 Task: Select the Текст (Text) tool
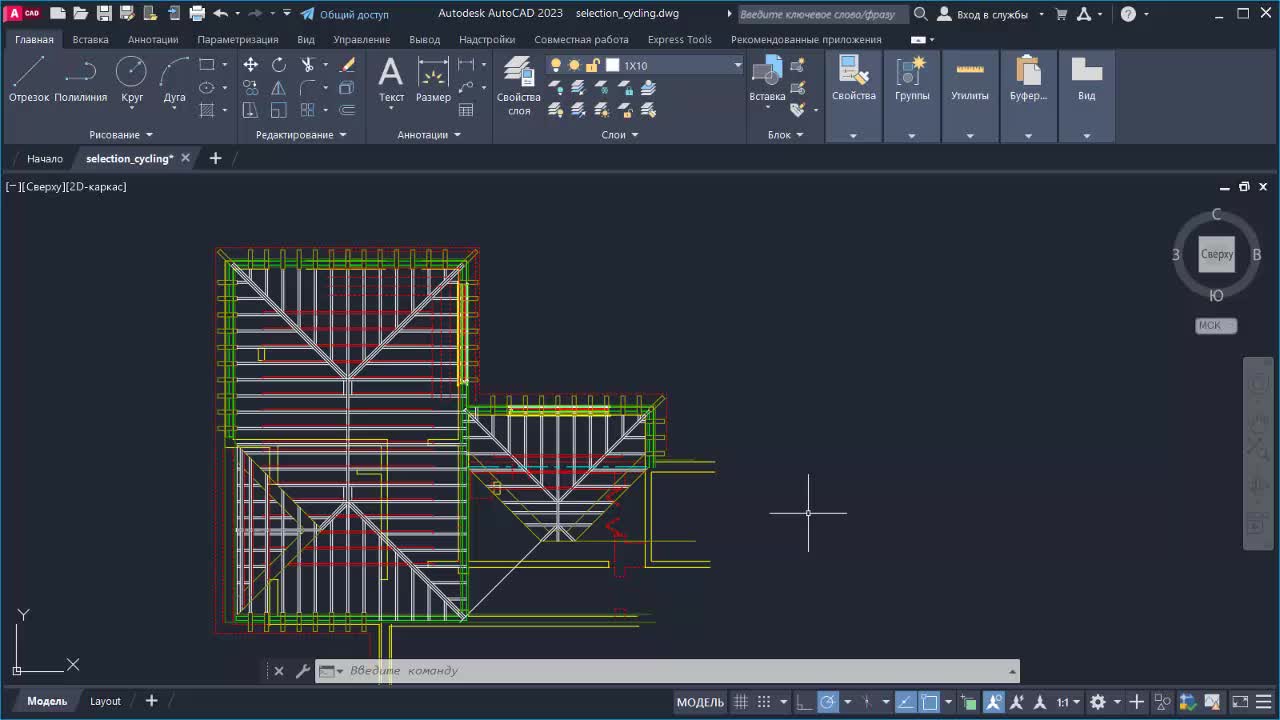pyautogui.click(x=391, y=80)
